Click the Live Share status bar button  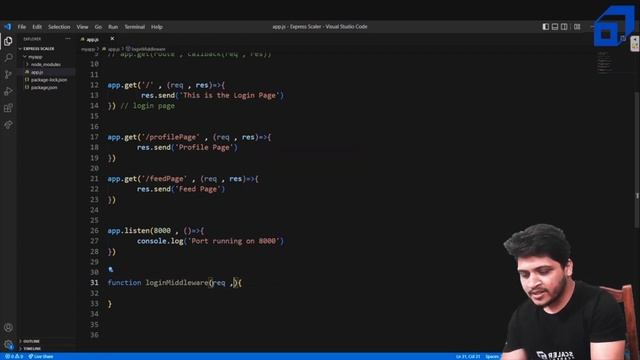(x=41, y=356)
